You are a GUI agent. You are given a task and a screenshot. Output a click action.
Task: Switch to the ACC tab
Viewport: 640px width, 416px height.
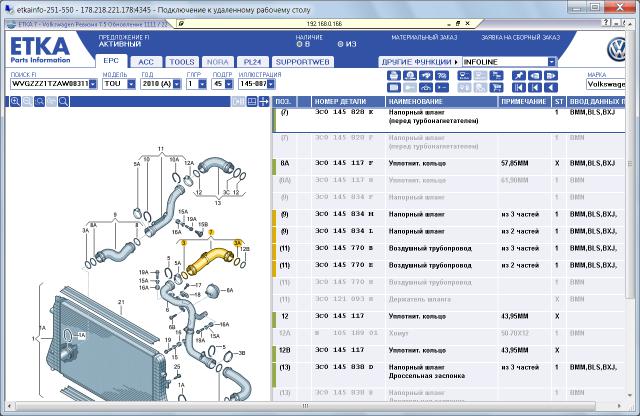[x=146, y=62]
